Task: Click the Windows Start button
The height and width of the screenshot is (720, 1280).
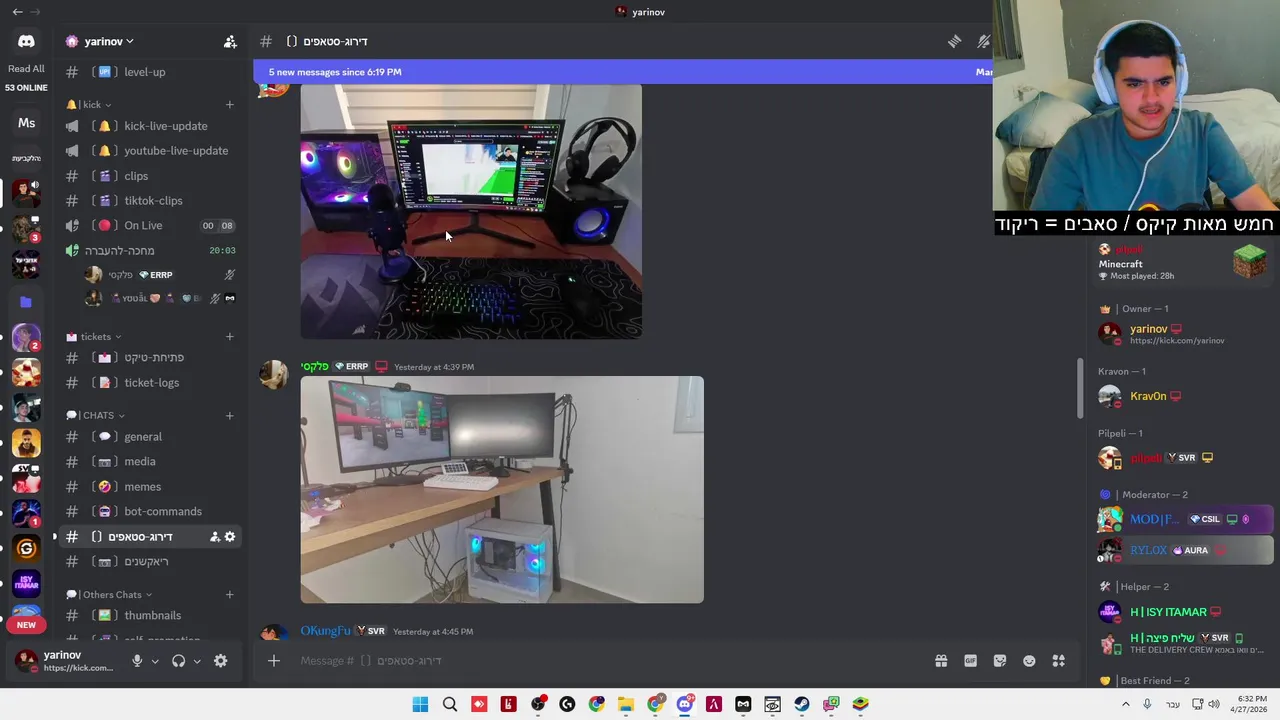Action: pos(420,704)
